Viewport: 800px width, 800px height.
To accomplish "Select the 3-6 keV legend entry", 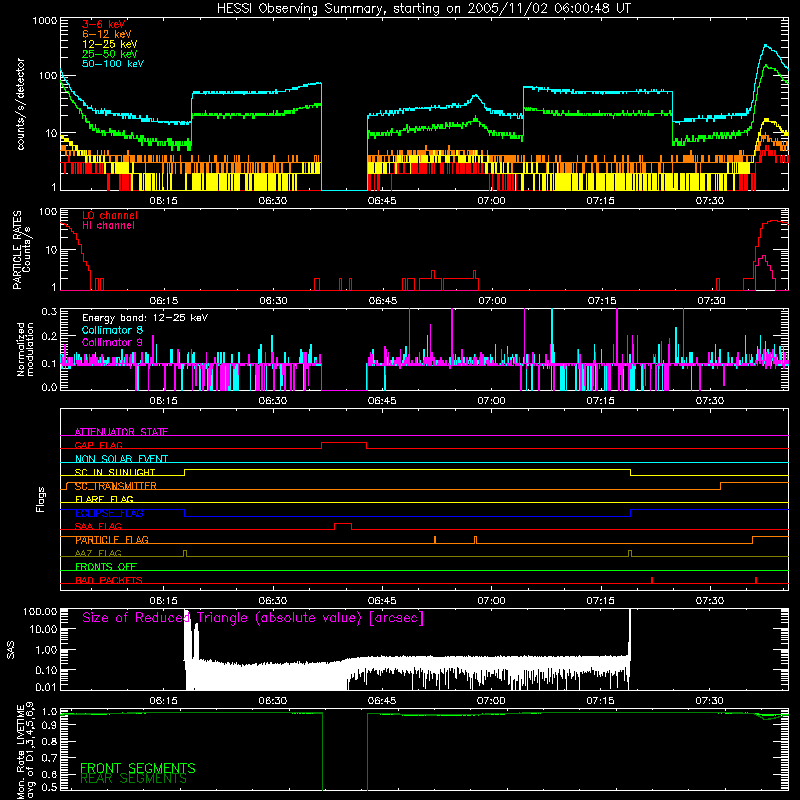I will (104, 24).
